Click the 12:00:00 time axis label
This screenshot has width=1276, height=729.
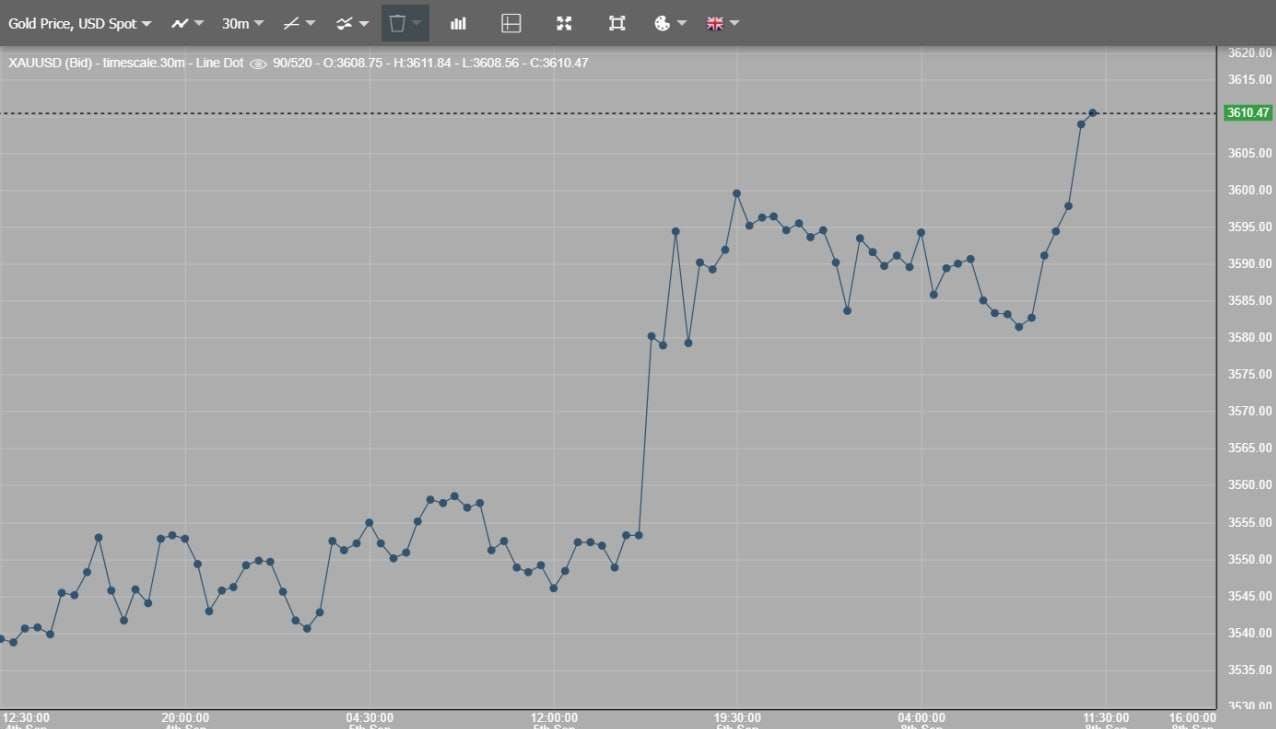pyautogui.click(x=554, y=717)
